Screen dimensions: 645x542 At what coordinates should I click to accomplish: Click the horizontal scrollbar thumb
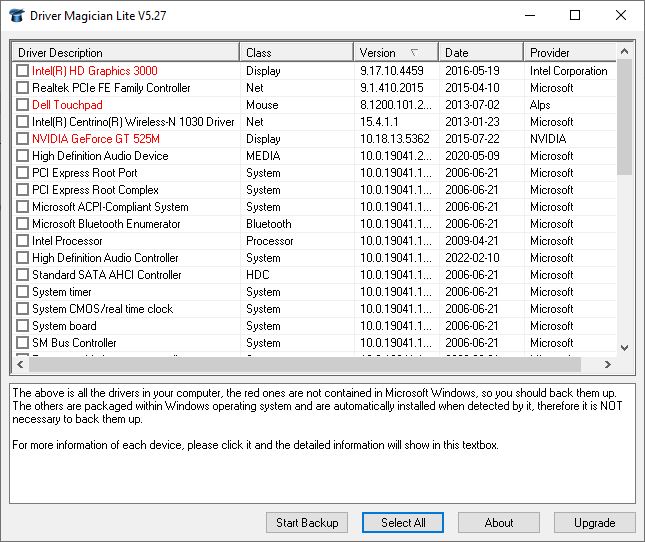pyautogui.click(x=305, y=364)
